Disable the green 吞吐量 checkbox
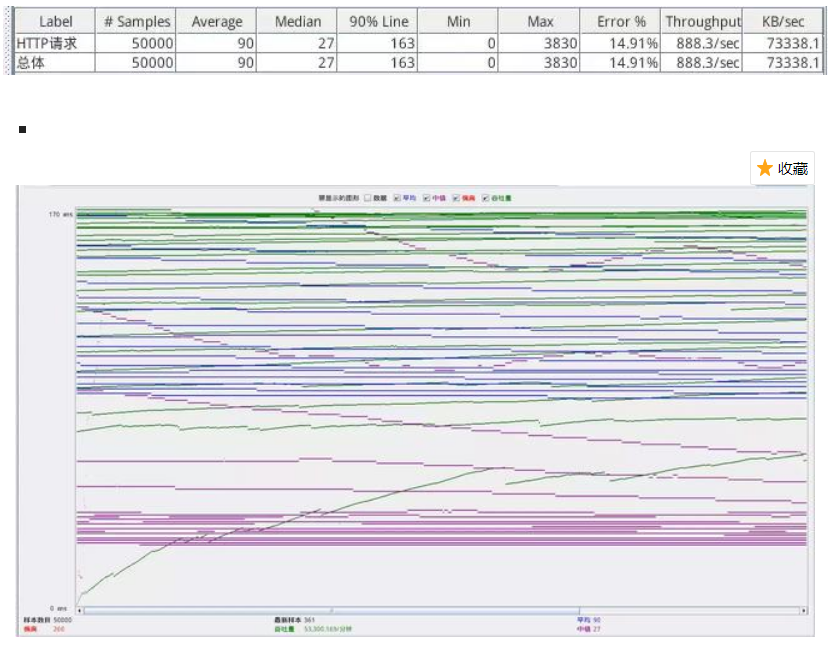 [x=485, y=198]
